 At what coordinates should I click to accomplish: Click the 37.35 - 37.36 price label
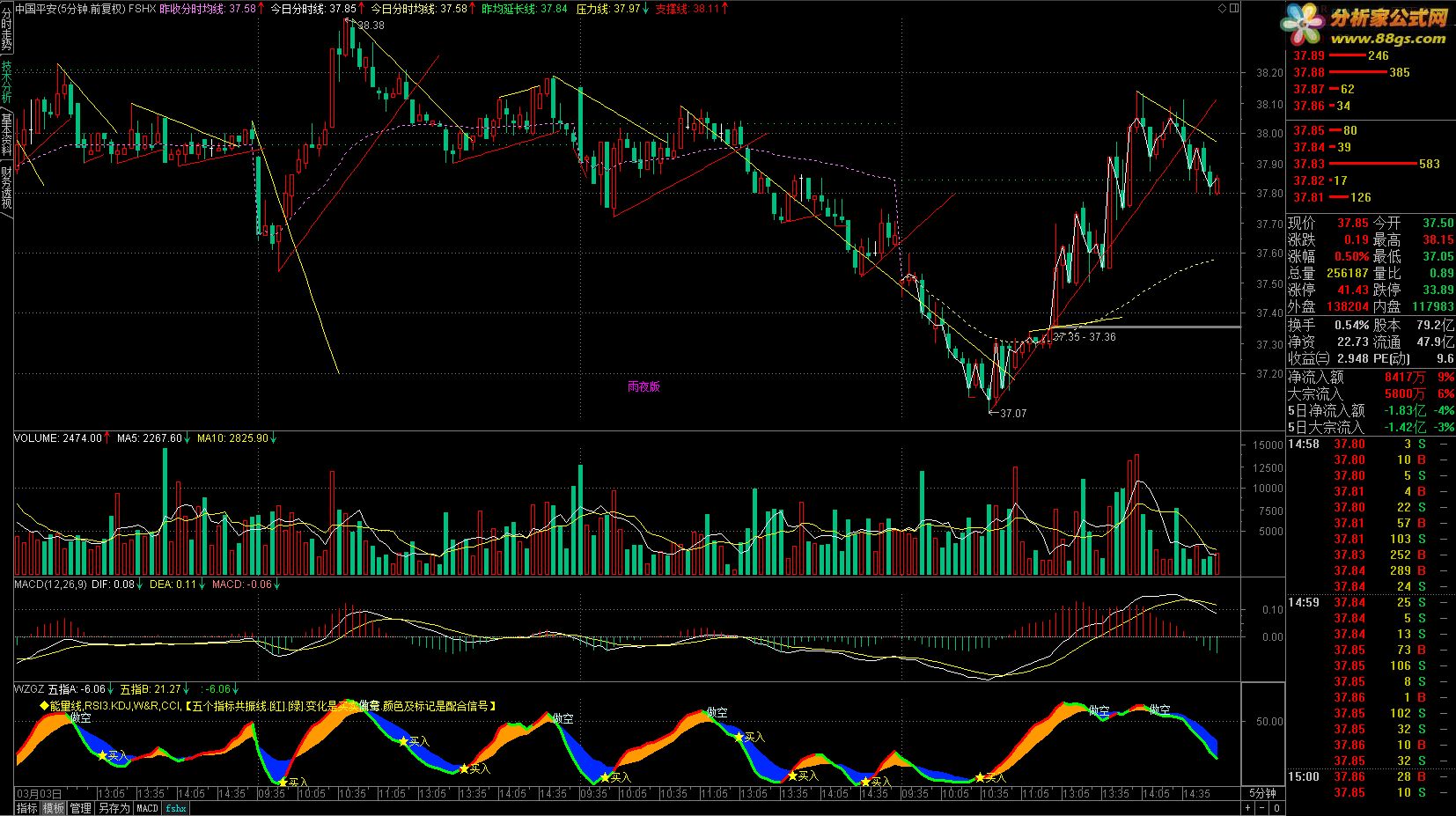coord(1084,337)
